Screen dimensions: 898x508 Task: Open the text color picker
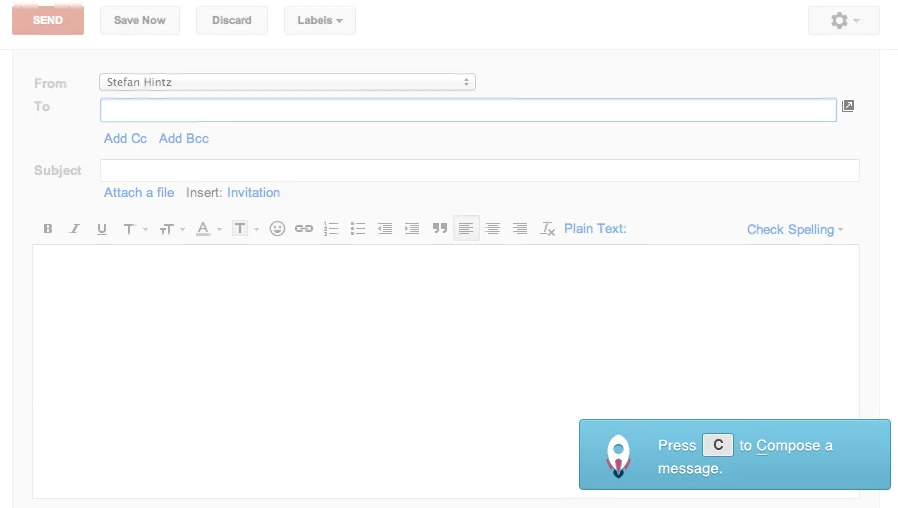tap(208, 229)
